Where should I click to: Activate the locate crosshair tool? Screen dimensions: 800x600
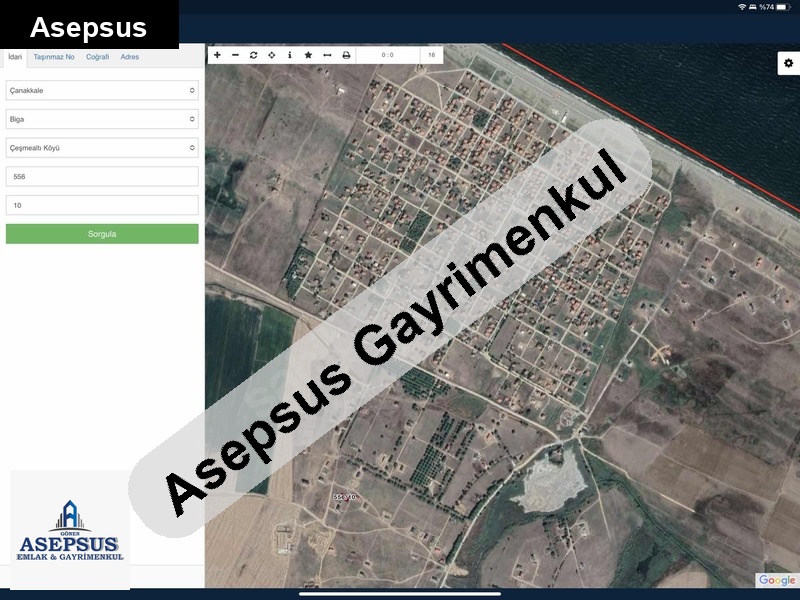point(272,55)
